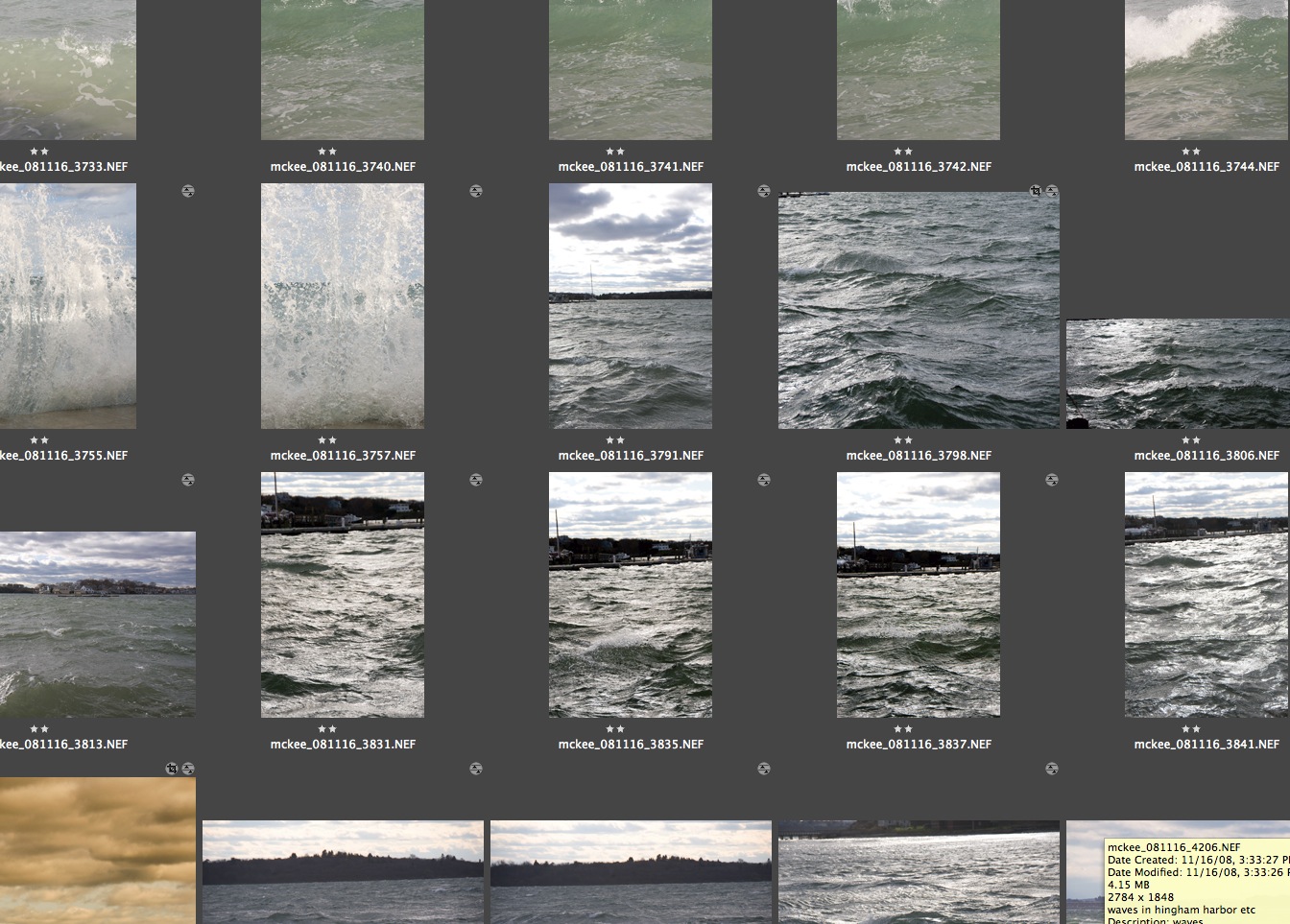The height and width of the screenshot is (924, 1290).
Task: Click the filename label mckee_081116_3835.NEF
Action: coord(631,745)
